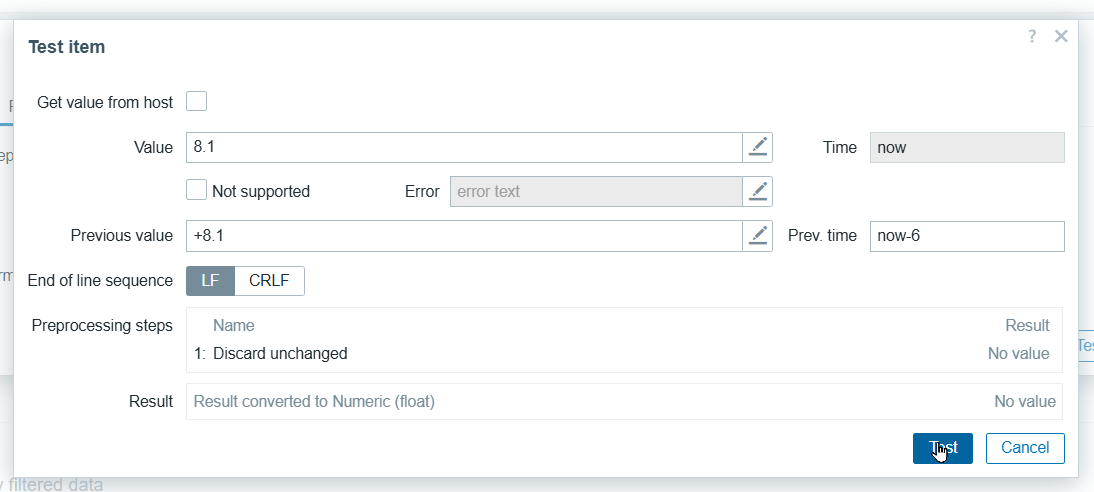Cancel the Test item dialog
The image size is (1094, 492).
point(1025,448)
